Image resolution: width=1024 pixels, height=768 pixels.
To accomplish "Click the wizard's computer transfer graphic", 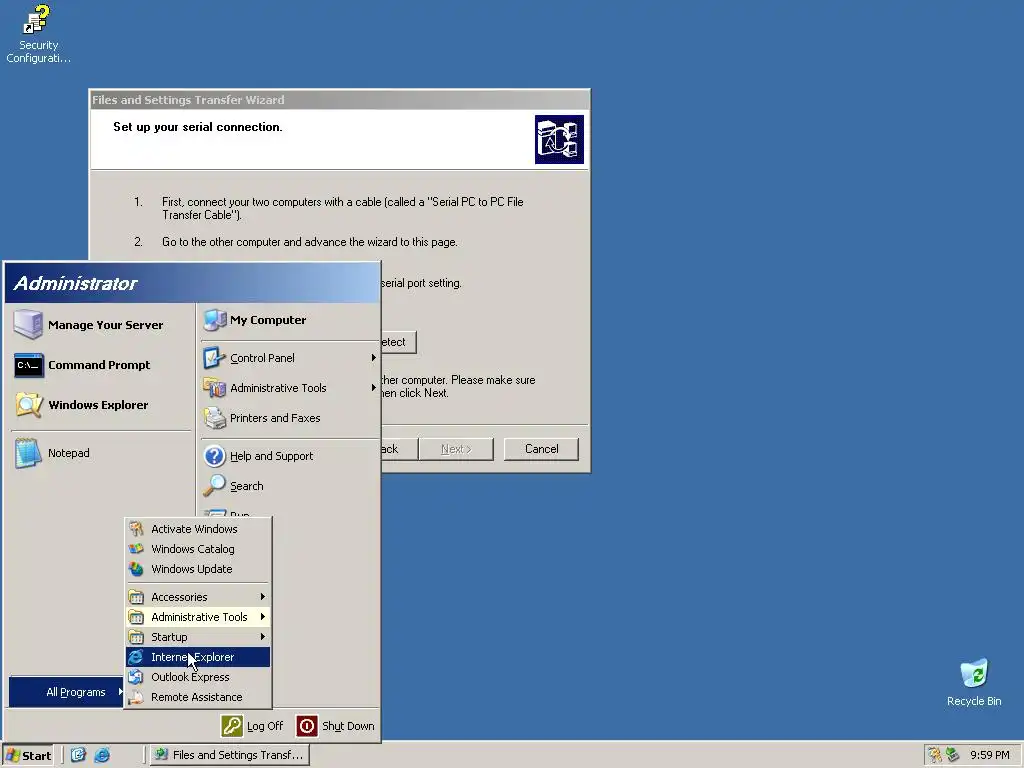I will pos(559,140).
